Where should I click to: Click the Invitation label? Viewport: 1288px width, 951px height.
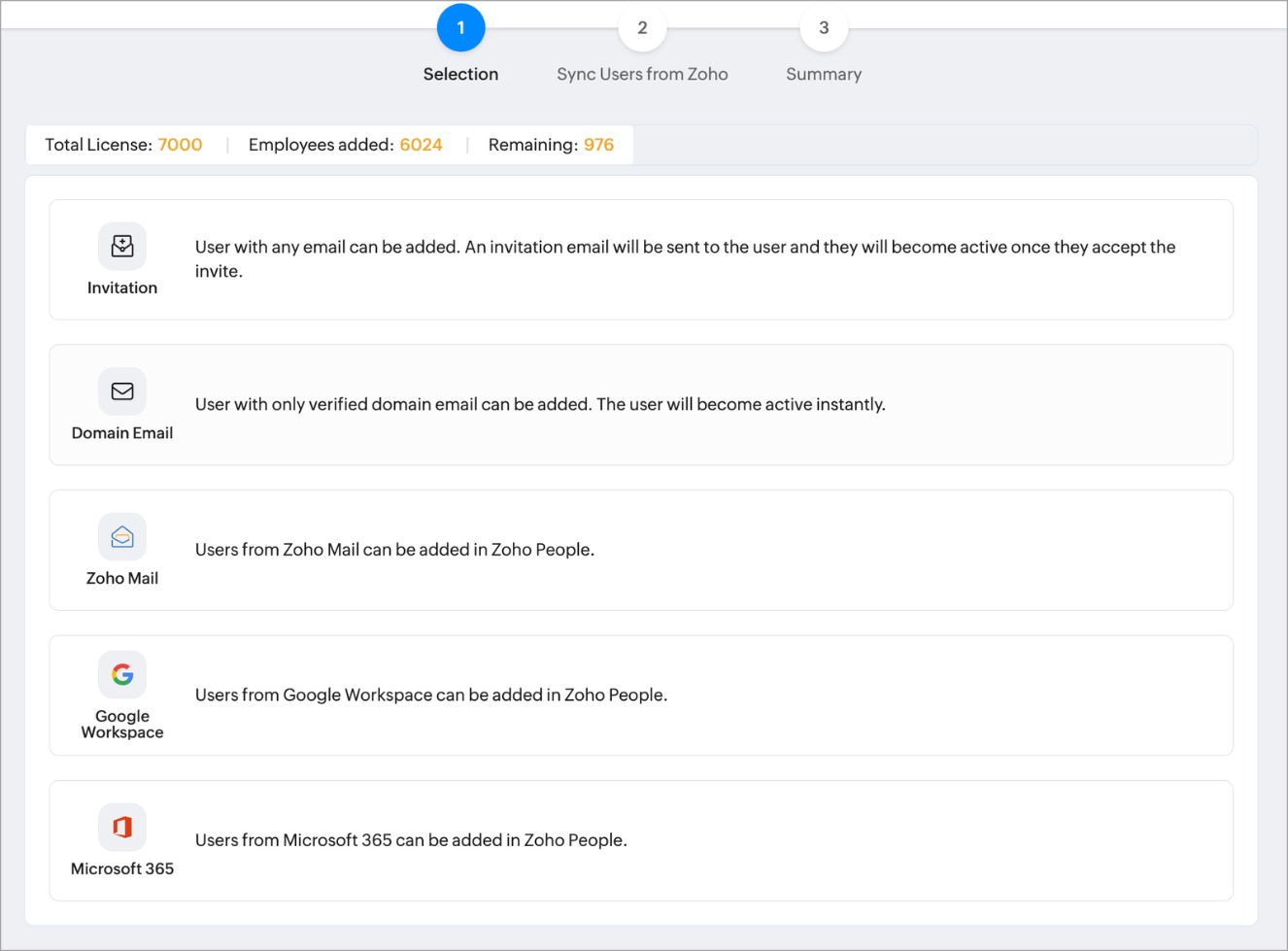pos(122,288)
